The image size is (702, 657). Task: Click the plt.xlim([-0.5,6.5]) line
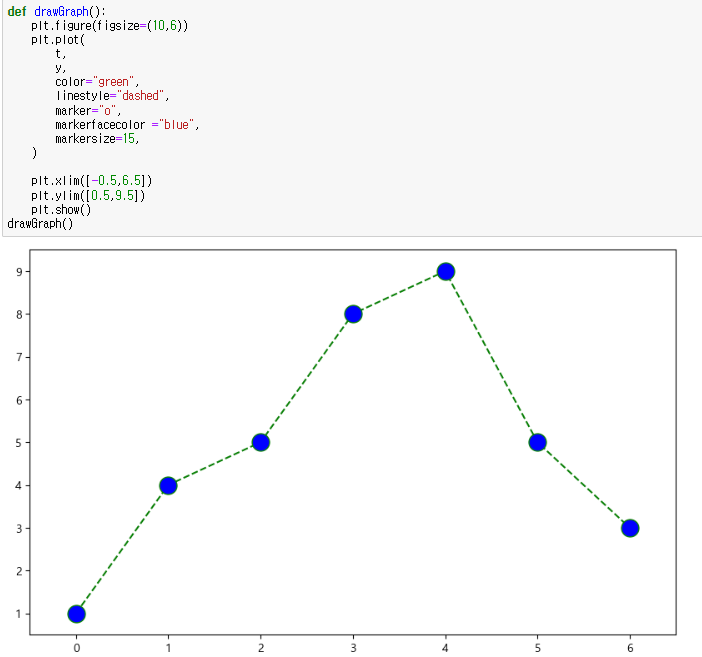(x=92, y=180)
